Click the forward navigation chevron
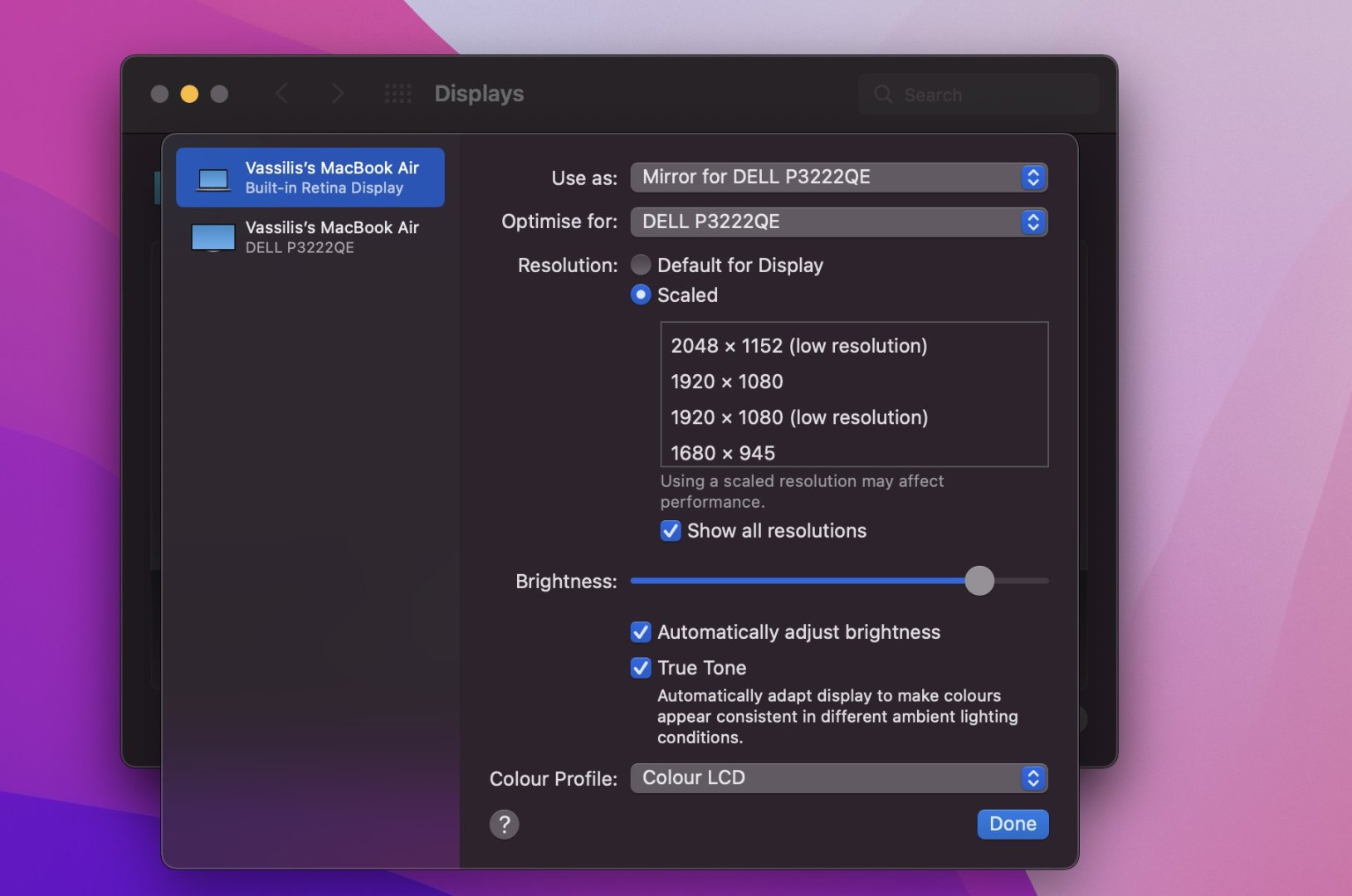Image resolution: width=1352 pixels, height=896 pixels. 337,94
